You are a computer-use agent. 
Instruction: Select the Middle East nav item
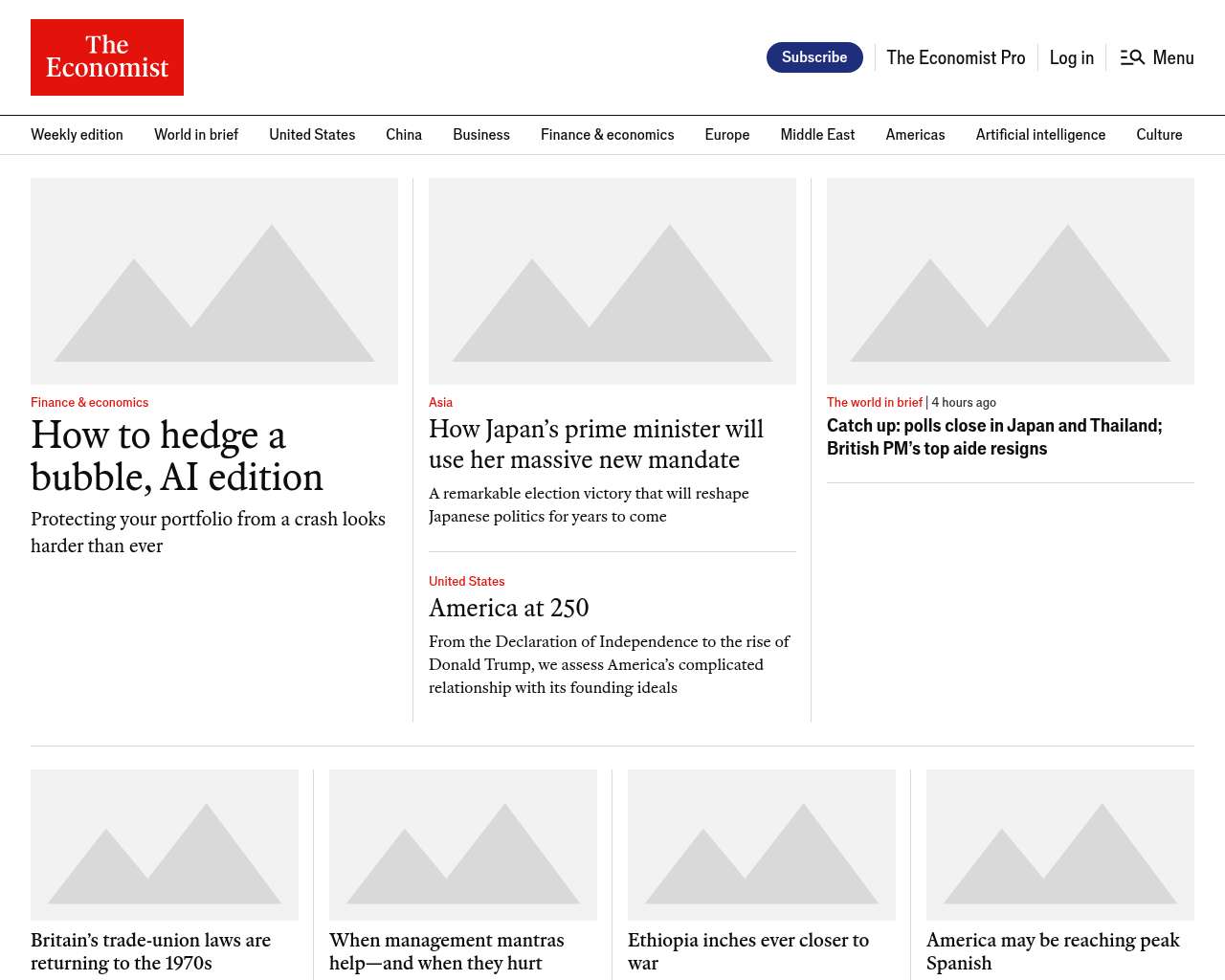(817, 135)
